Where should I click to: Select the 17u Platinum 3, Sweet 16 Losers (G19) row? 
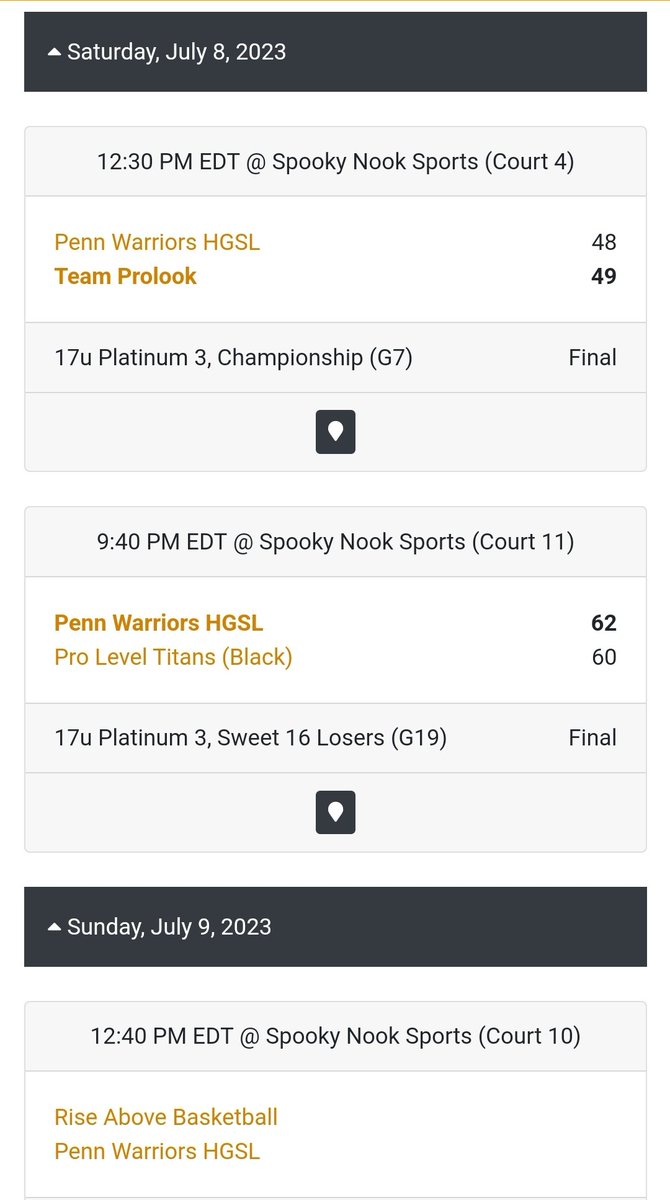click(335, 738)
